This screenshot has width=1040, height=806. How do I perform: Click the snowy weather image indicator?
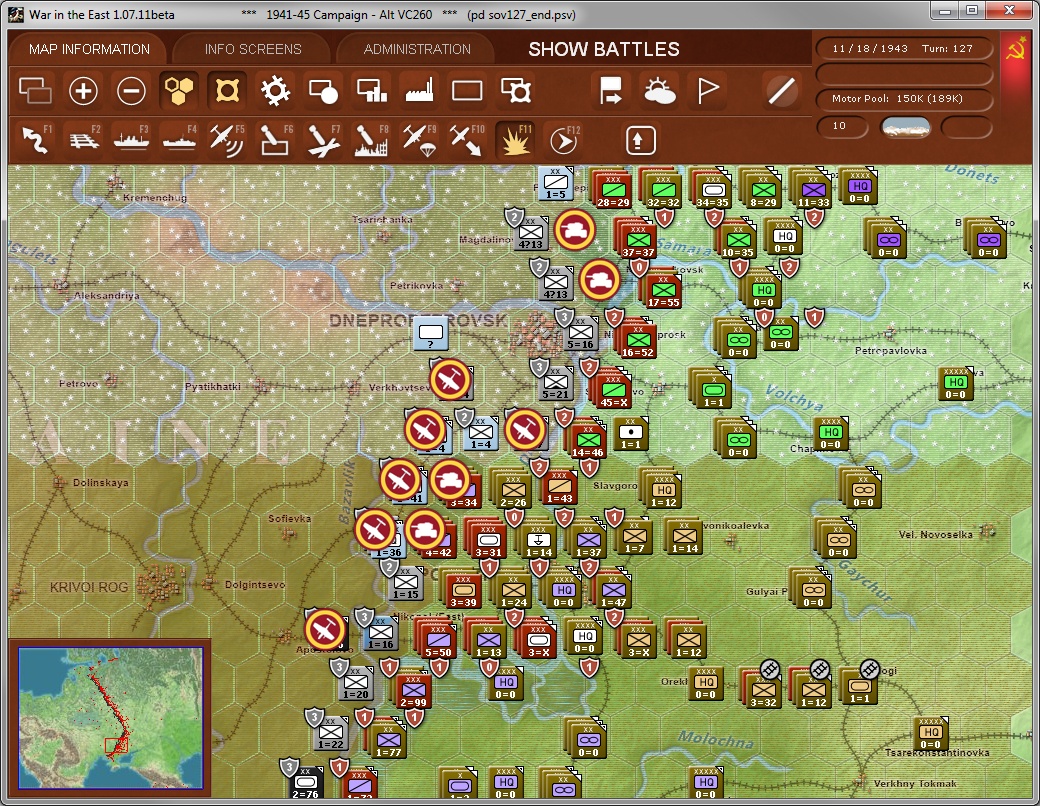pos(905,126)
